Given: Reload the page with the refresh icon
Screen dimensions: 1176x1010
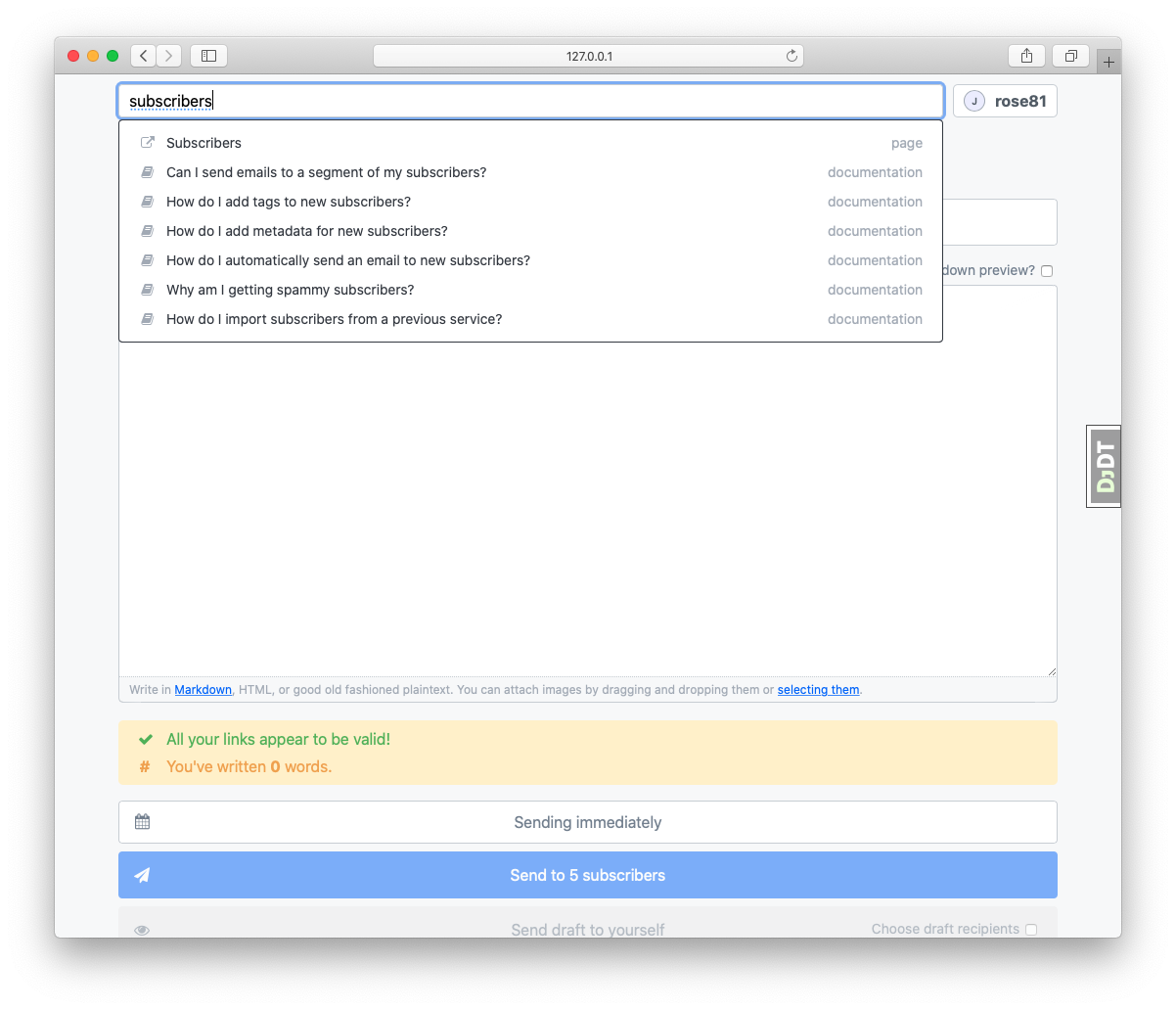Looking at the screenshot, I should (x=792, y=56).
